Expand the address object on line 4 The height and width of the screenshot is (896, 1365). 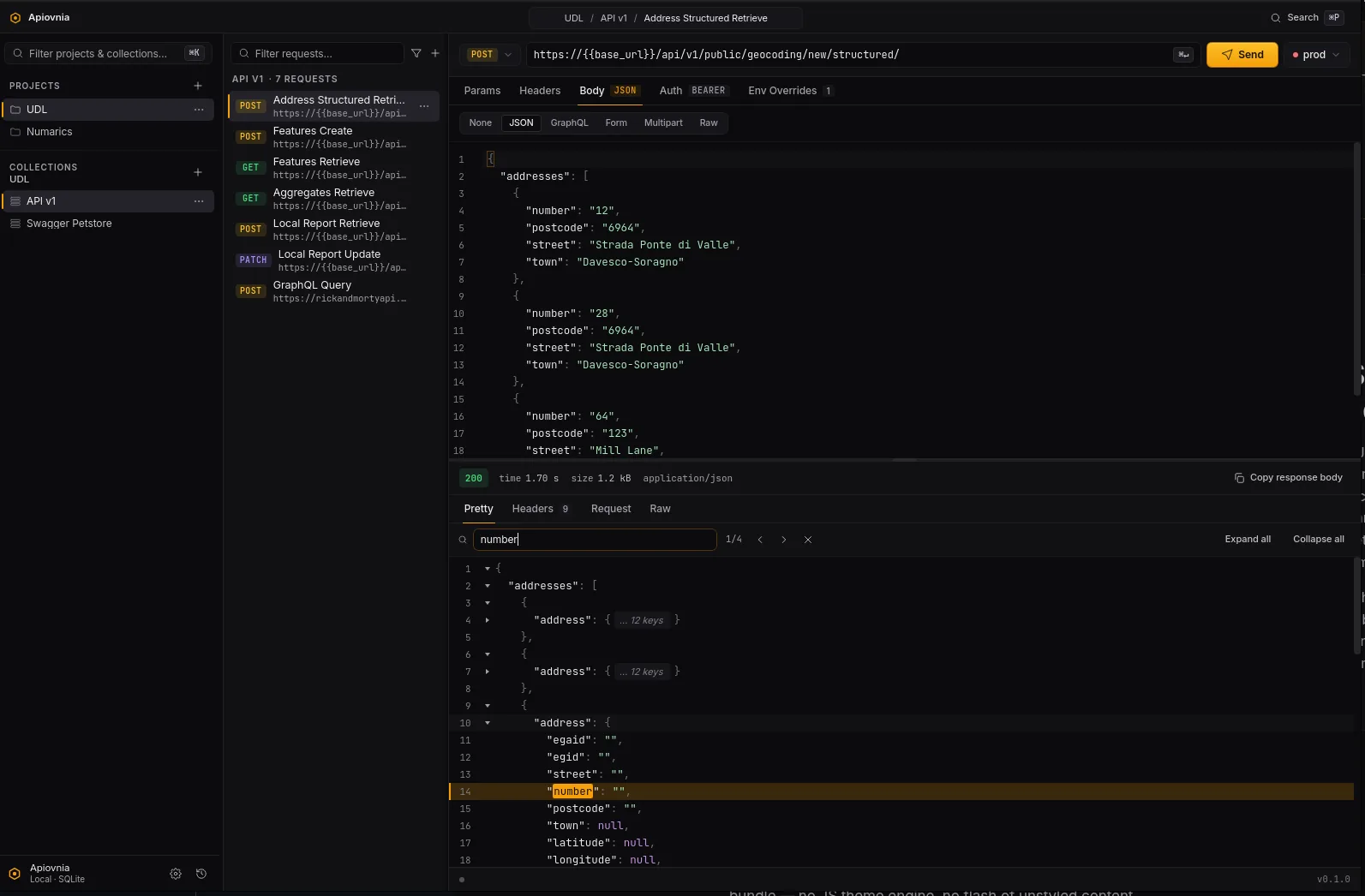(x=488, y=620)
